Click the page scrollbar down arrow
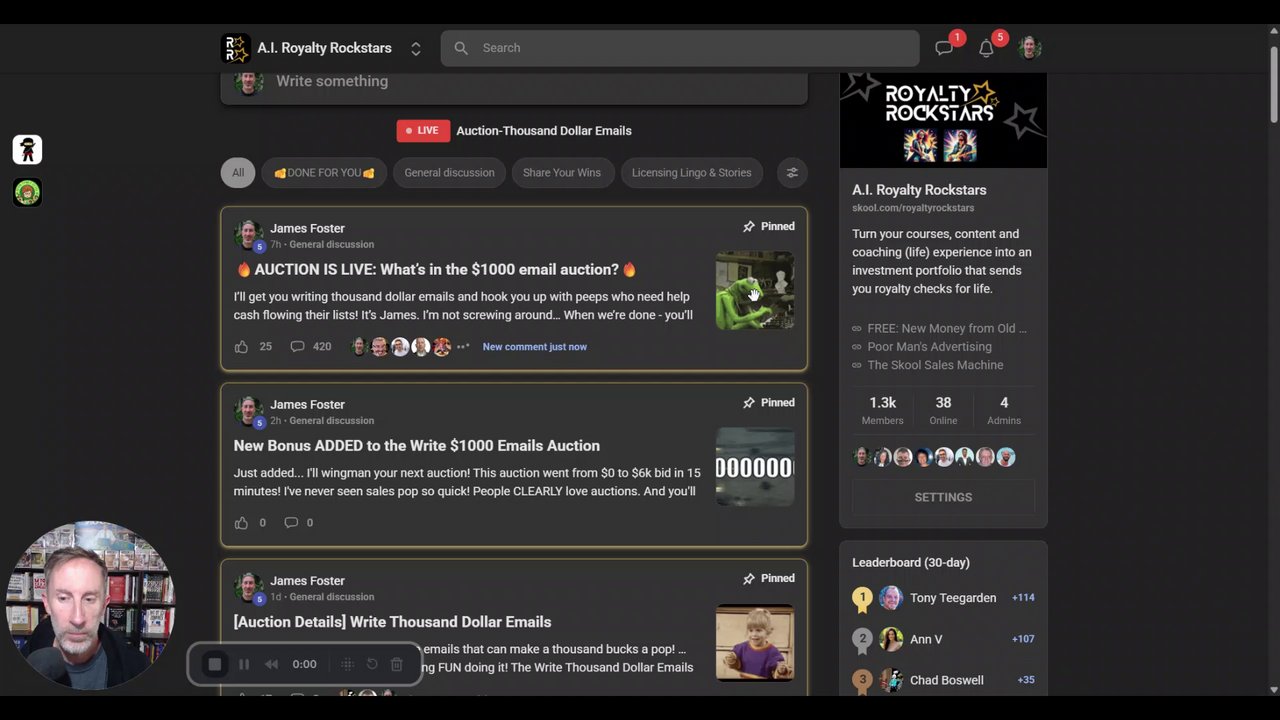Image resolution: width=1280 pixels, height=720 pixels. (x=1273, y=689)
